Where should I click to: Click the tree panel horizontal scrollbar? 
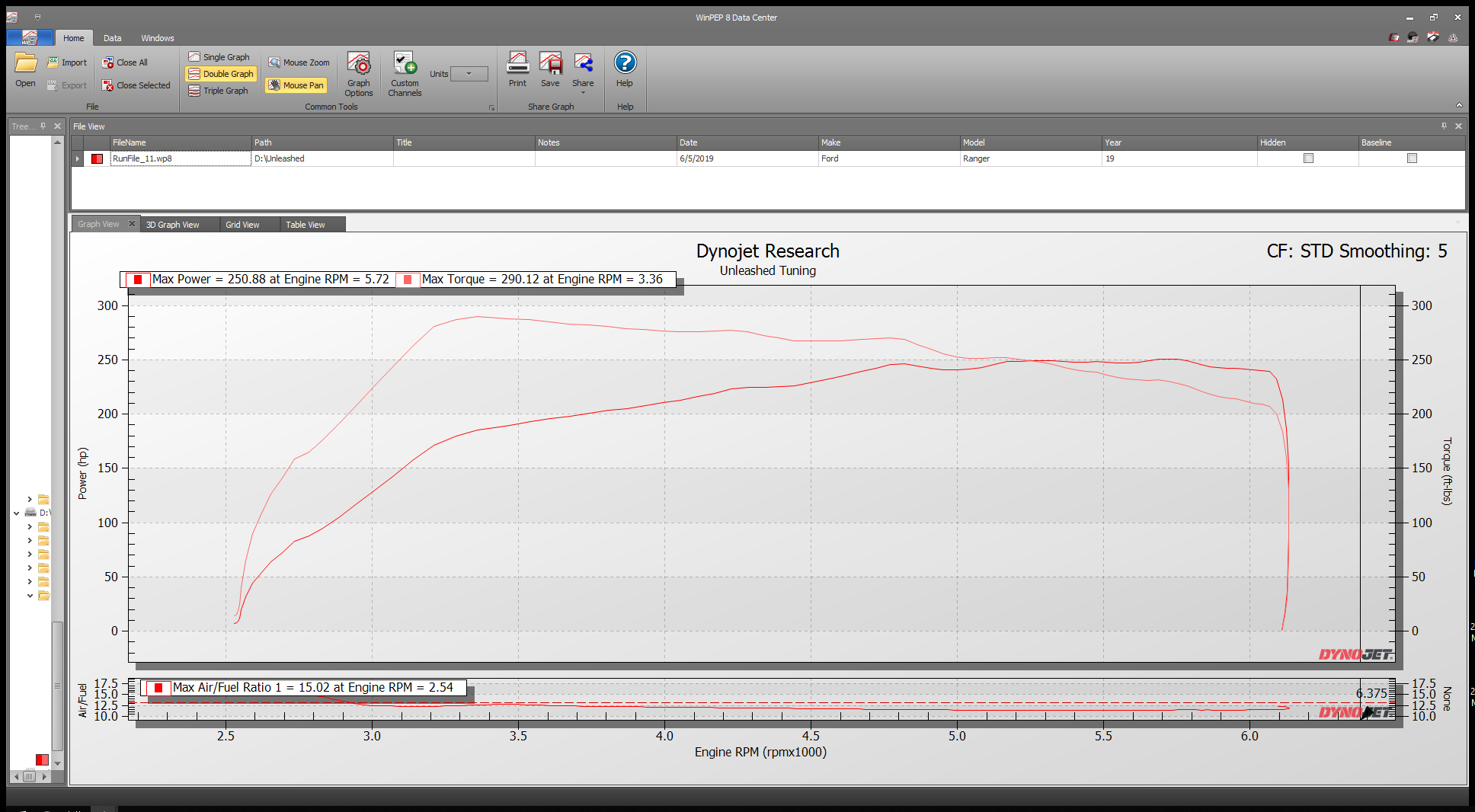(29, 775)
